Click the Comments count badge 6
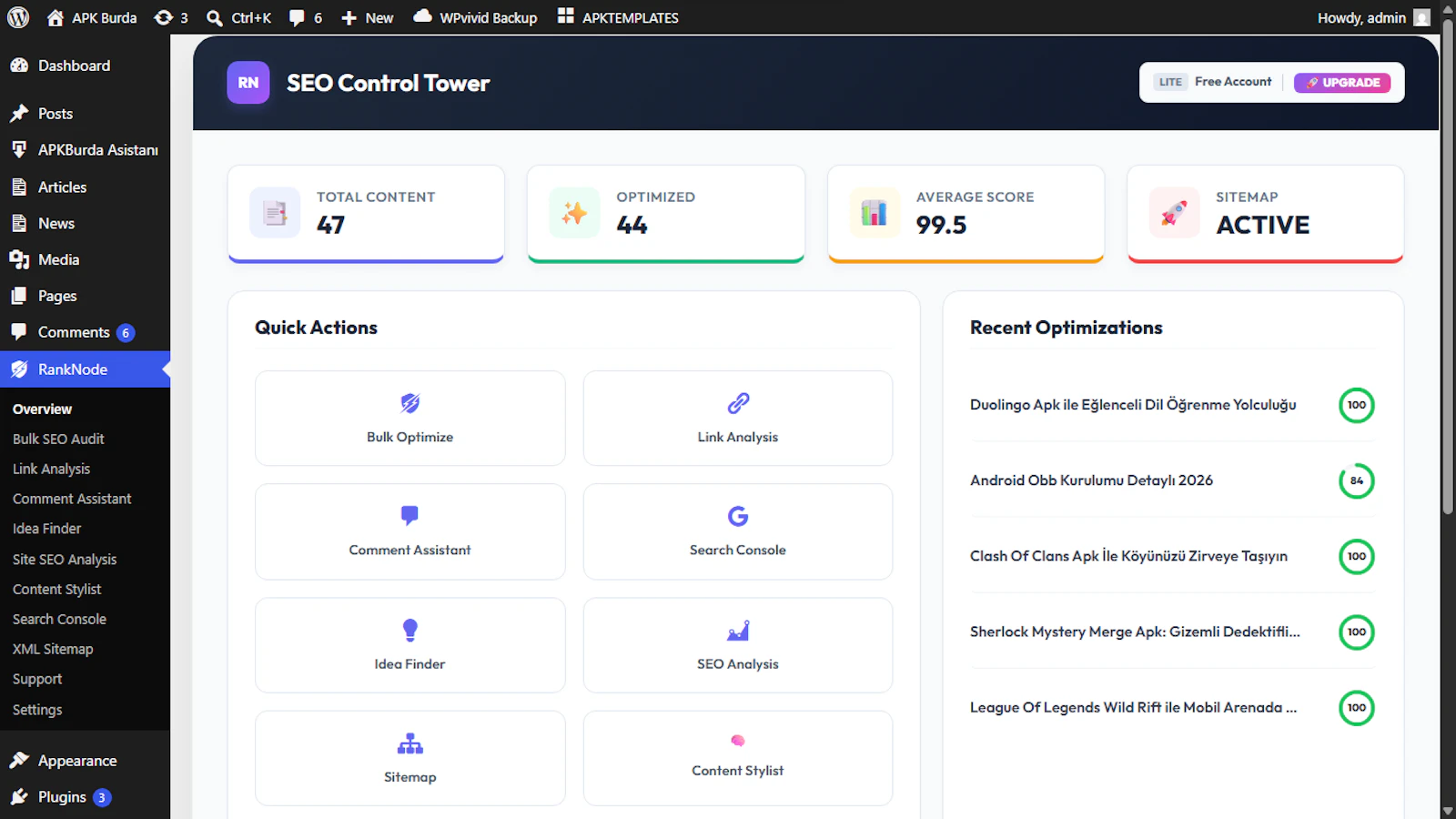 coord(126,333)
